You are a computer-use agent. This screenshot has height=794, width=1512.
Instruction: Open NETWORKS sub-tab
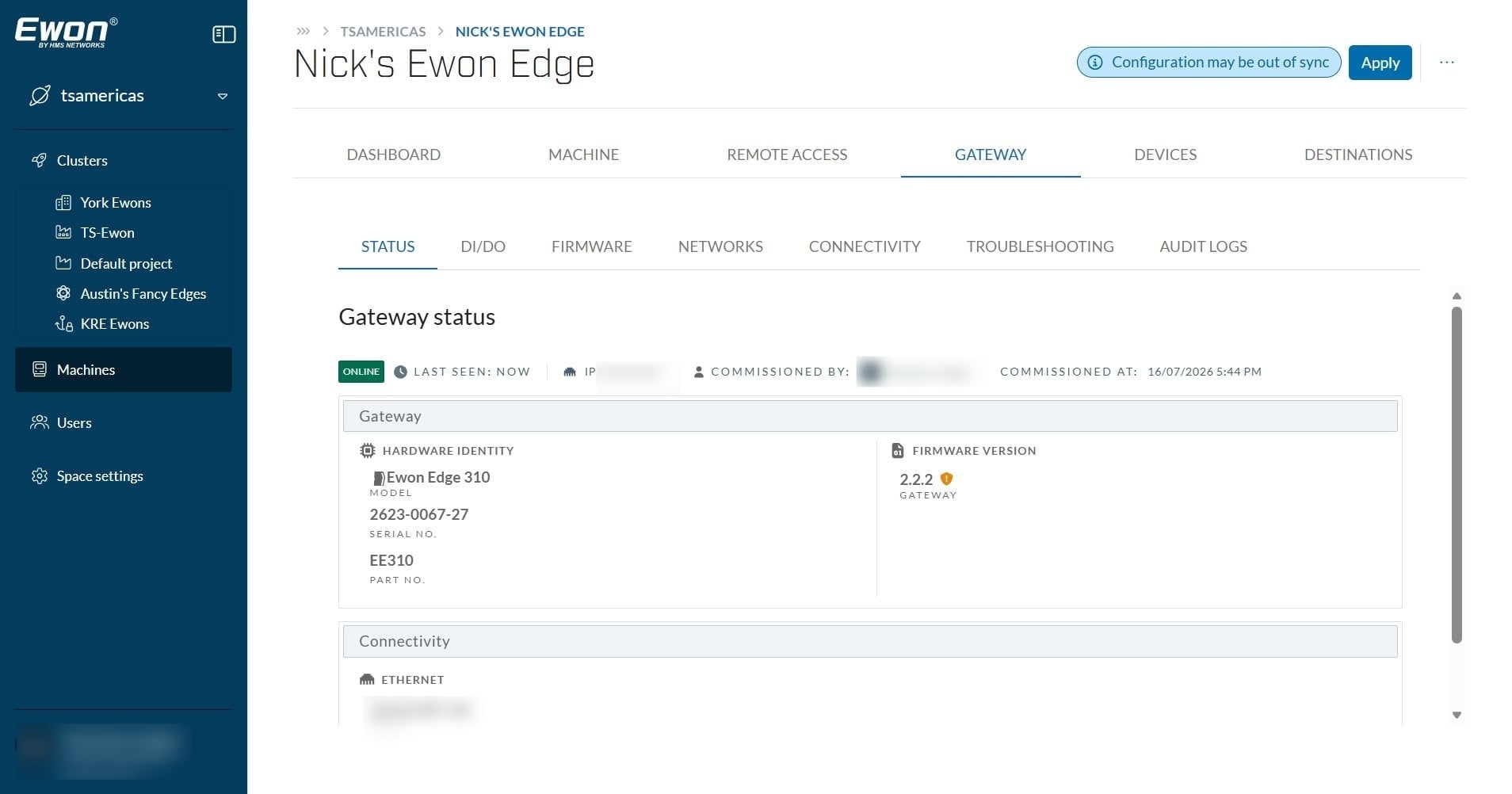[720, 246]
